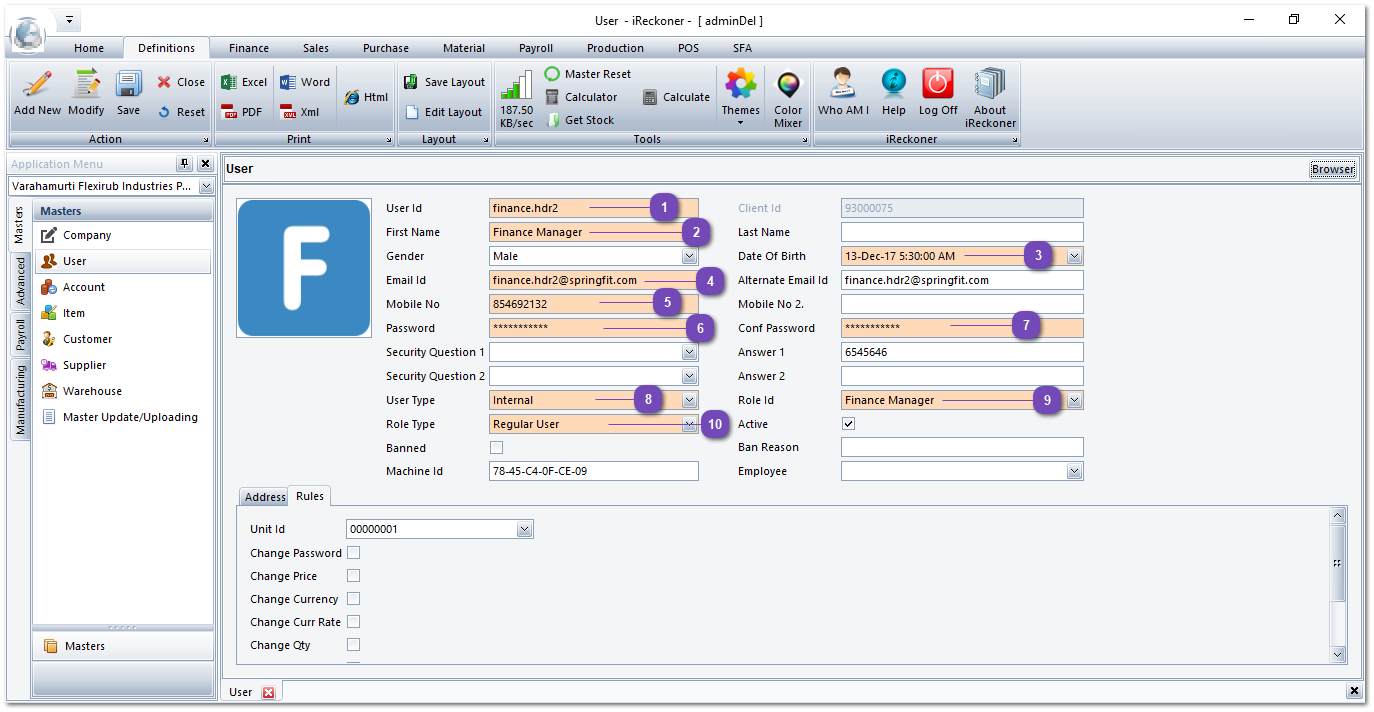Viewport: 1374px width, 712px height.
Task: Export the record as PDF
Action: pyautogui.click(x=242, y=112)
